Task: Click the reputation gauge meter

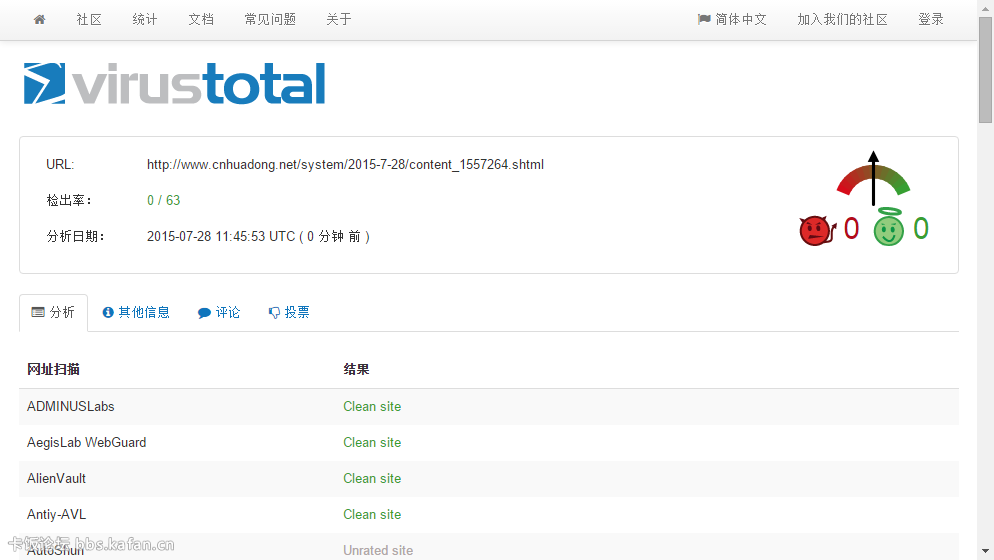Action: point(874,178)
